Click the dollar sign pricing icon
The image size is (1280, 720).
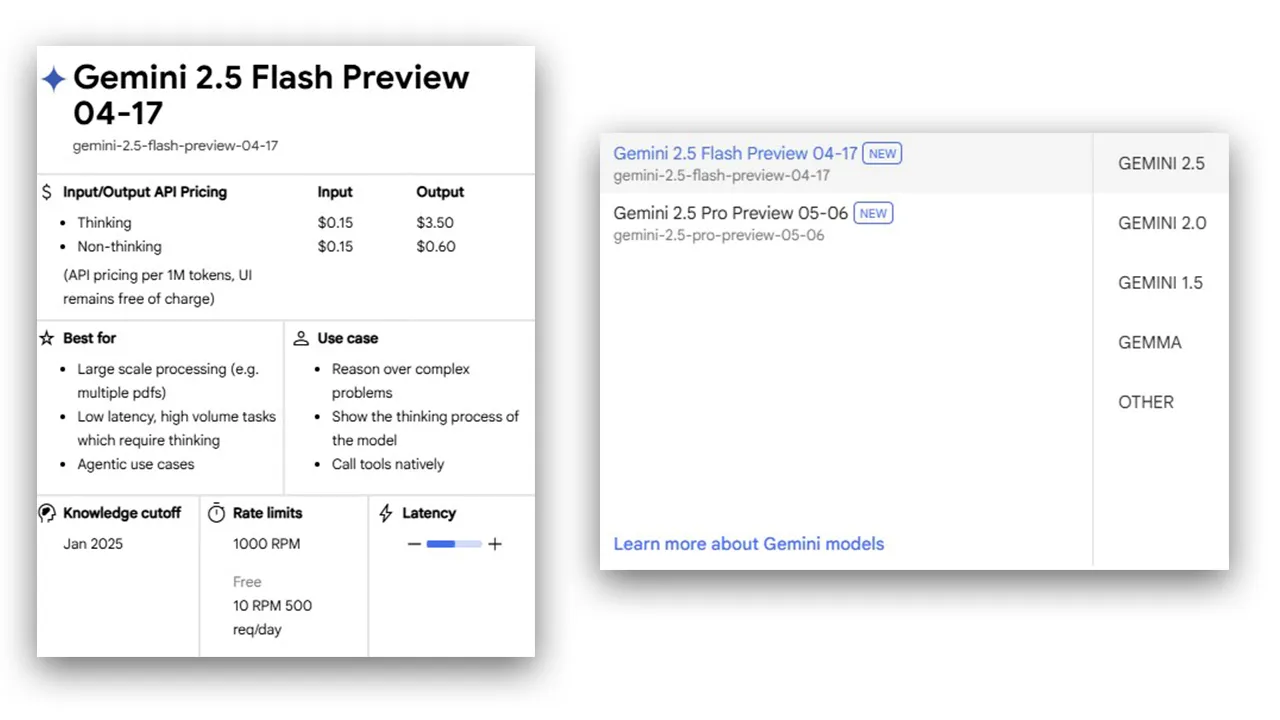click(x=46, y=192)
